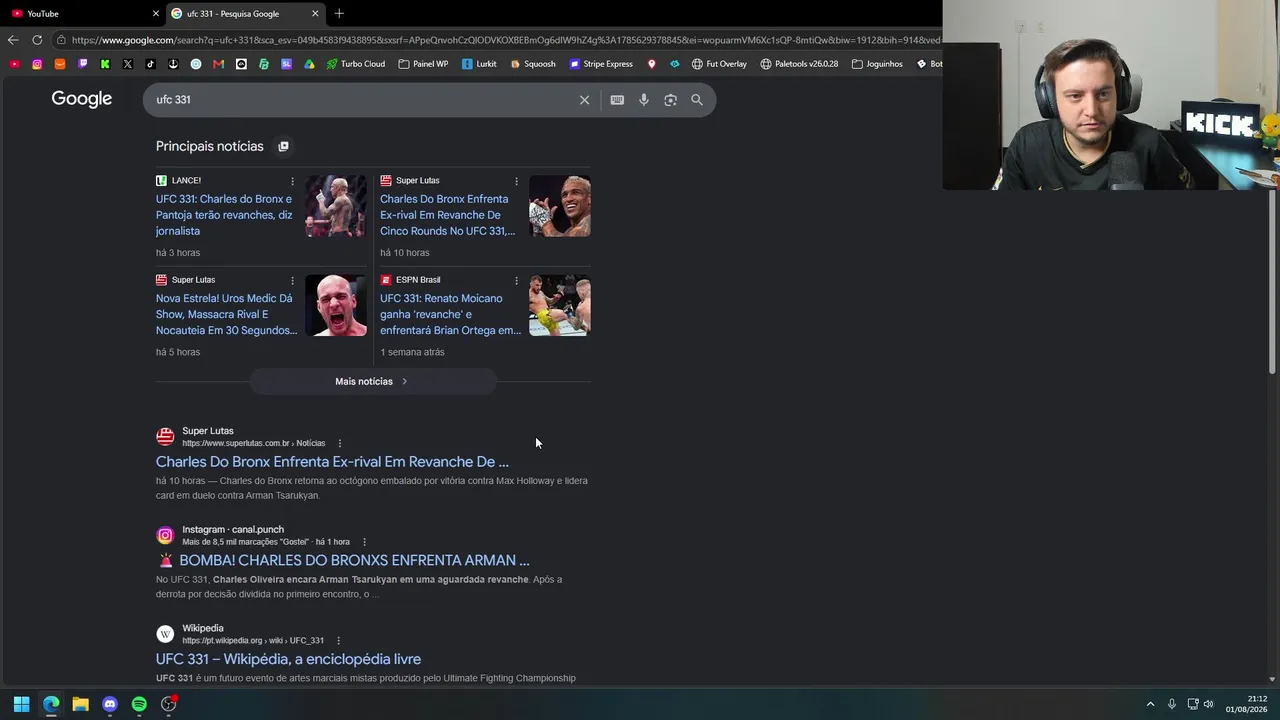This screenshot has height=720, width=1280.
Task: Search by image with the camera icon
Action: 670,100
